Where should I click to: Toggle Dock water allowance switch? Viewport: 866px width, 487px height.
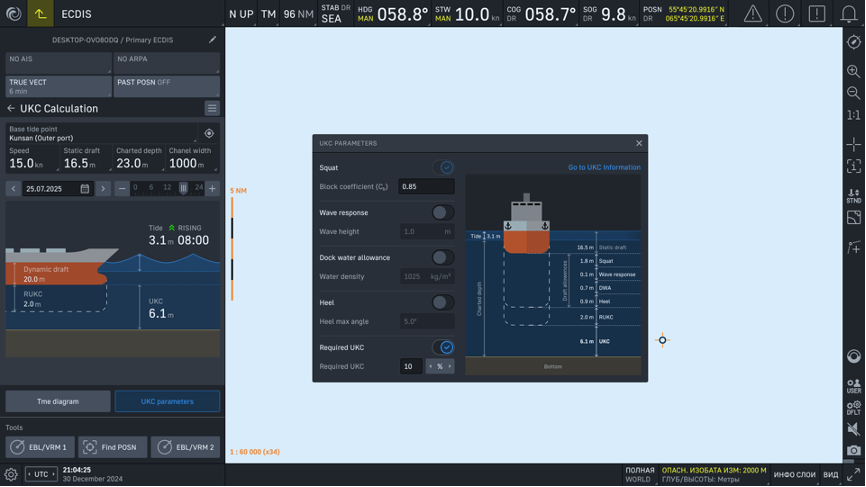click(x=443, y=257)
